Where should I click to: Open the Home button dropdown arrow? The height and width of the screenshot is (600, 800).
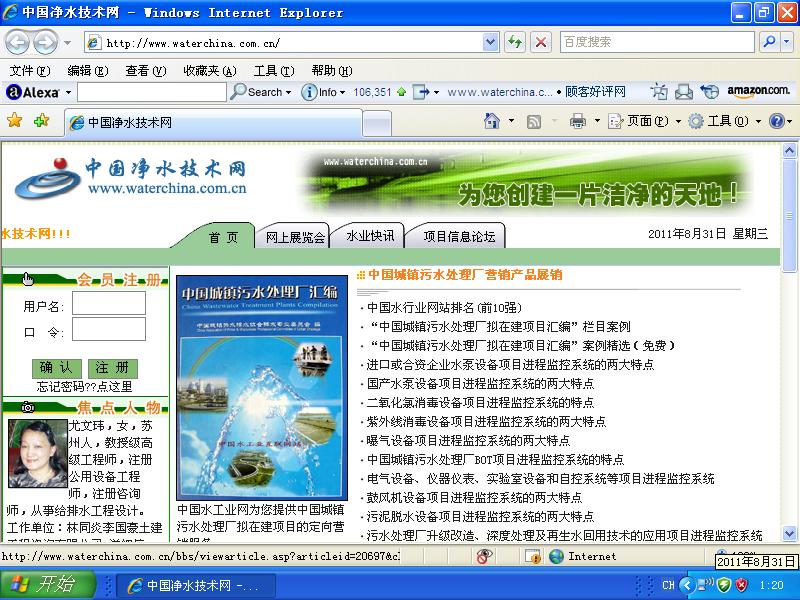[x=511, y=121]
